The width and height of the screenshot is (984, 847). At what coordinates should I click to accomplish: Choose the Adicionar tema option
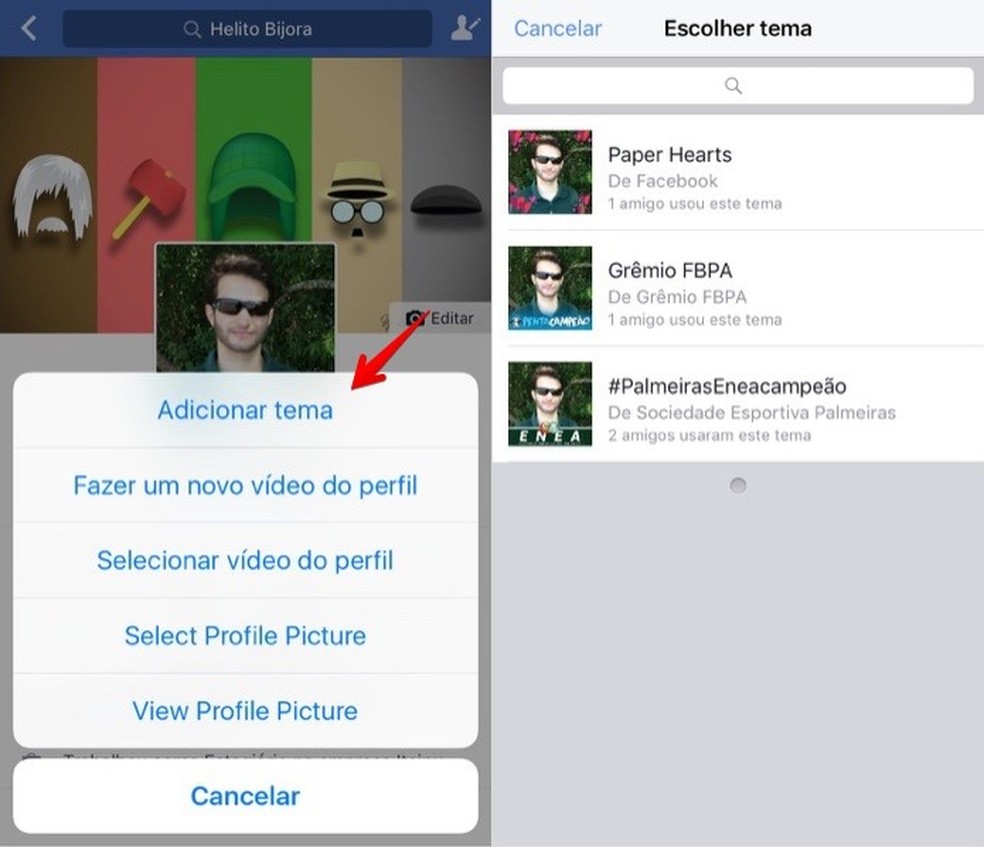(x=244, y=410)
